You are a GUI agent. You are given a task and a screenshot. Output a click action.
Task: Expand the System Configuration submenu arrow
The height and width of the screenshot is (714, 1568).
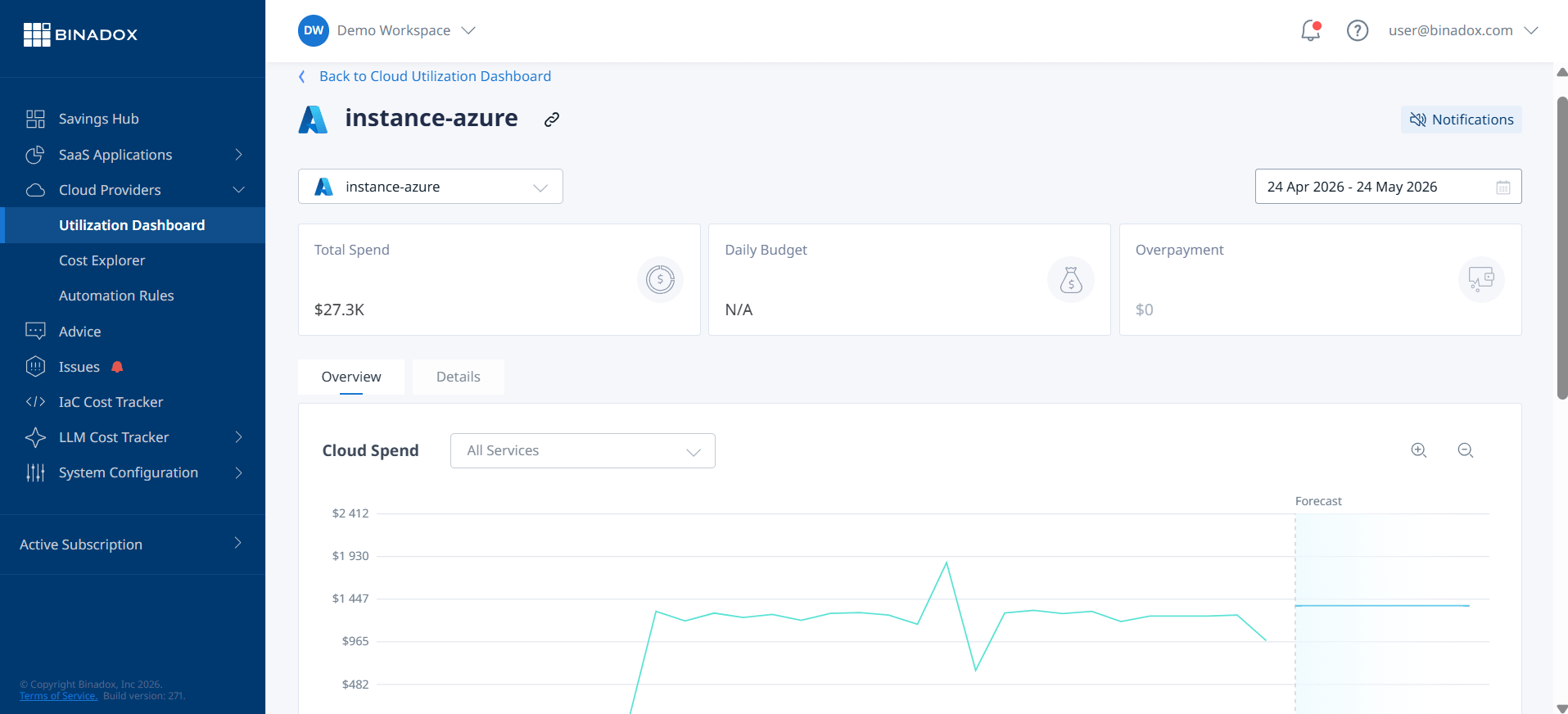point(239,472)
